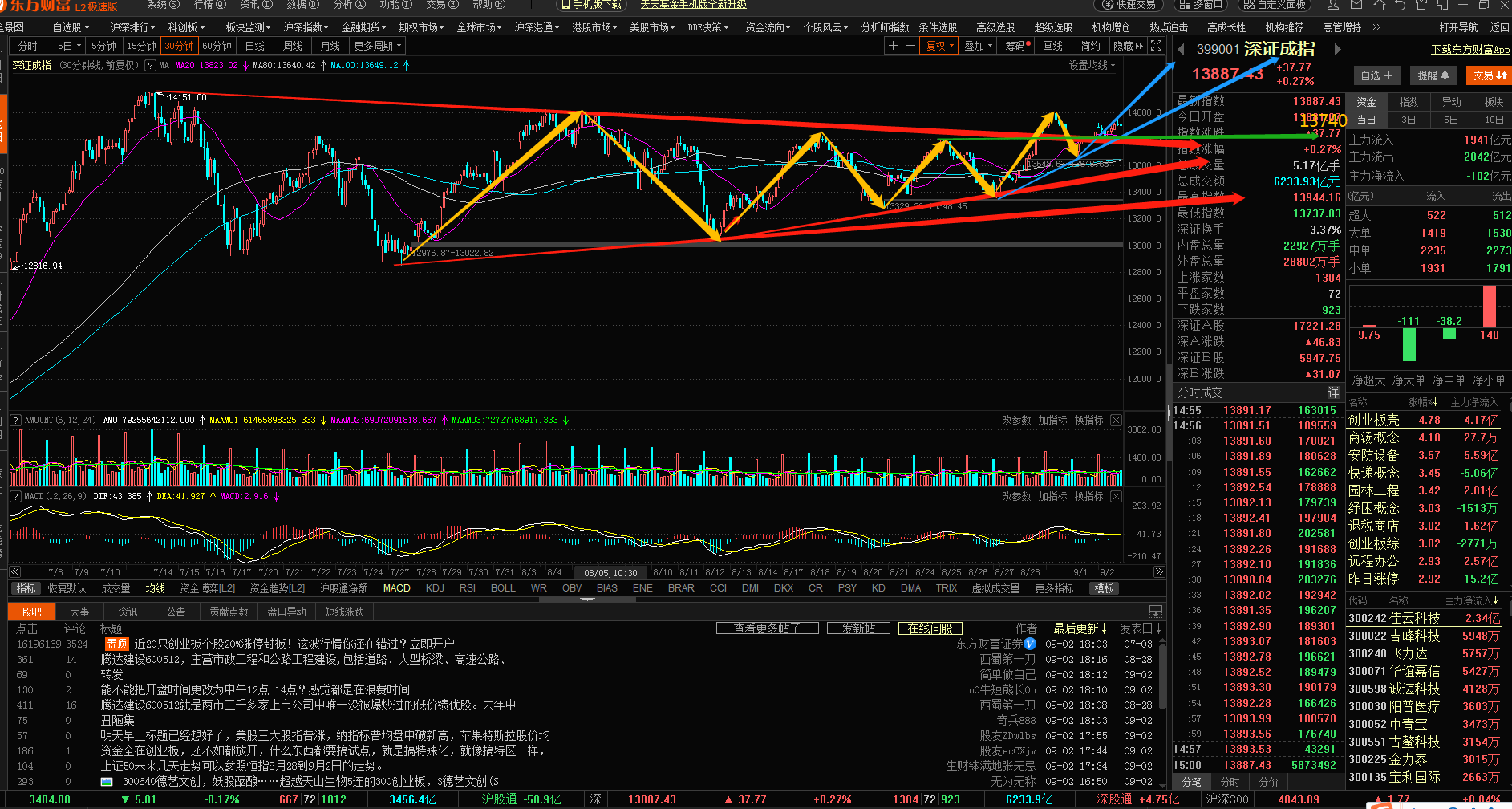Select 3日 fund-flow tab
Viewport: 1512px width, 809px height.
click(x=1409, y=120)
